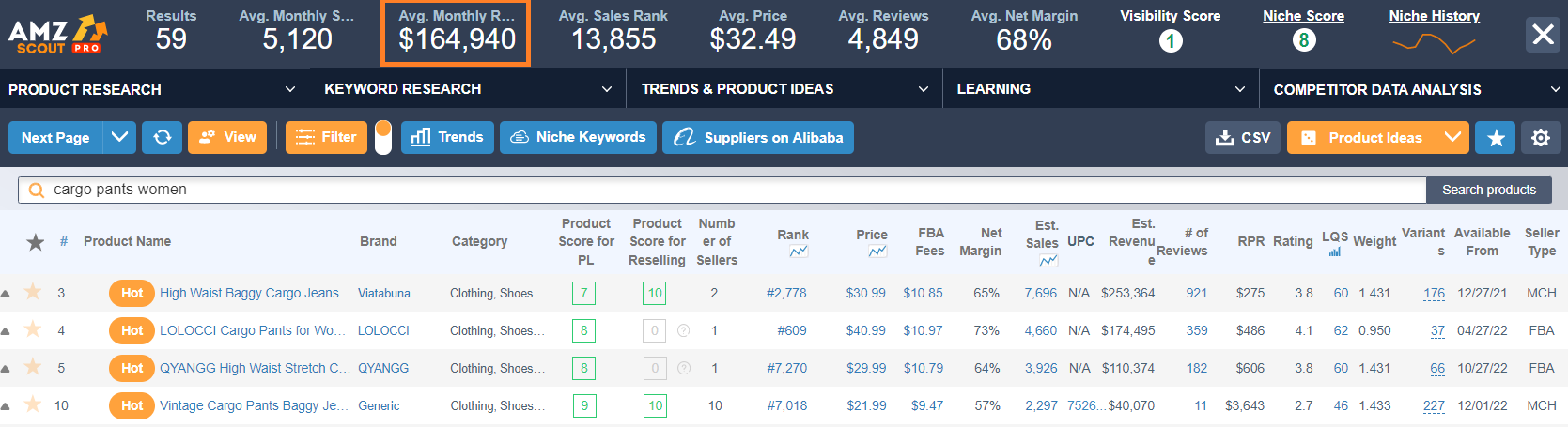
Task: Click the Search products button
Action: [1489, 190]
